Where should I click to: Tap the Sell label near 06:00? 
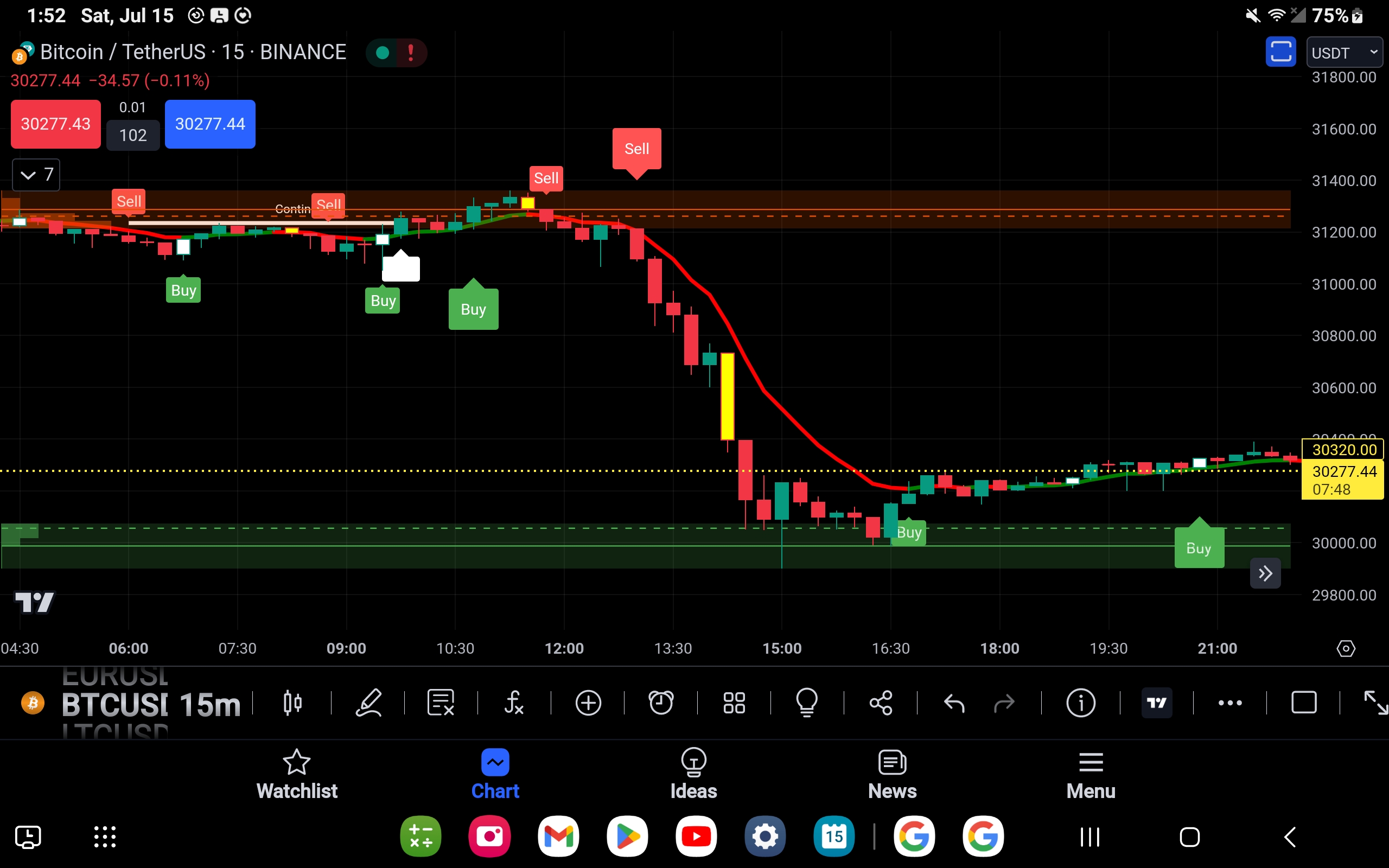coord(129,201)
